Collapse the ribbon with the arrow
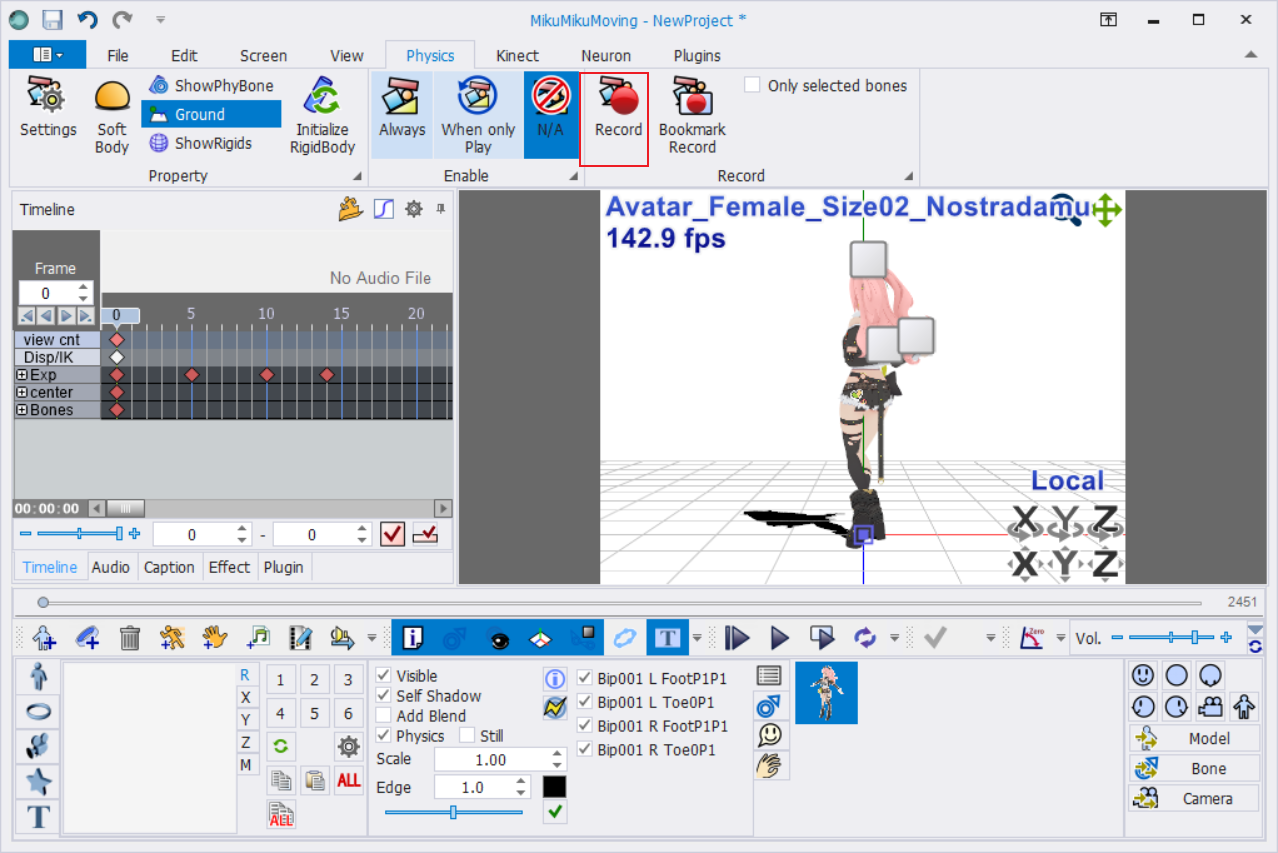 coord(1250,55)
